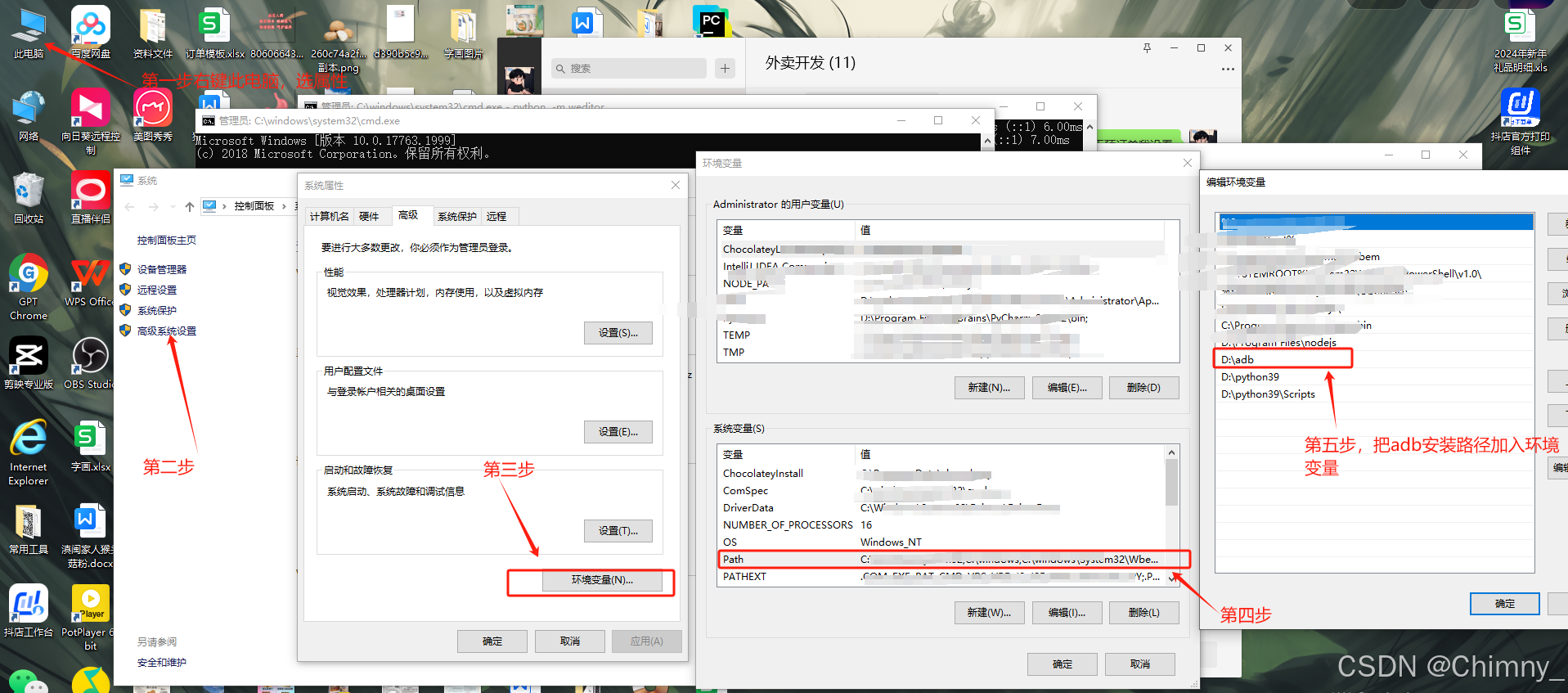Click 确定 in 系统属性 dialog

492,641
